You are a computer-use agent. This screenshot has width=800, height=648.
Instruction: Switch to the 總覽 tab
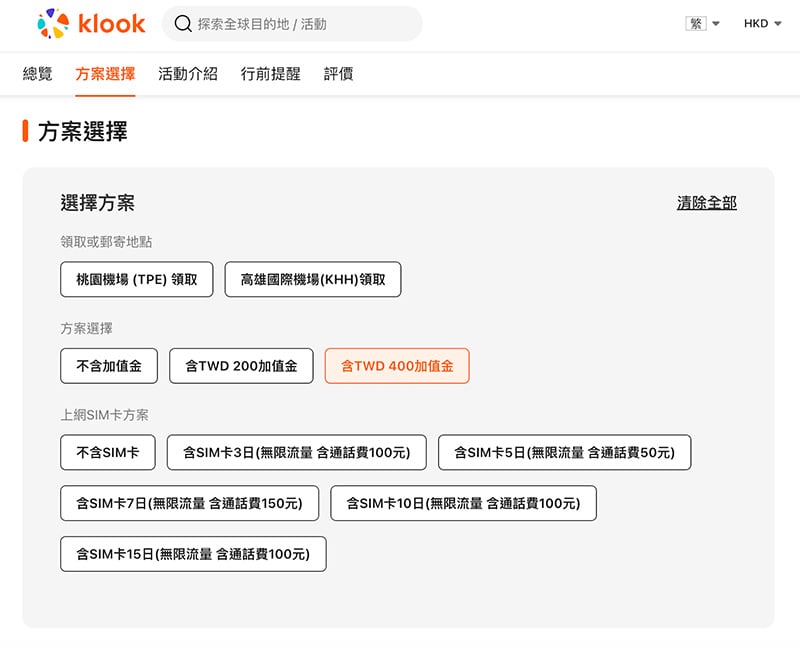[37, 74]
